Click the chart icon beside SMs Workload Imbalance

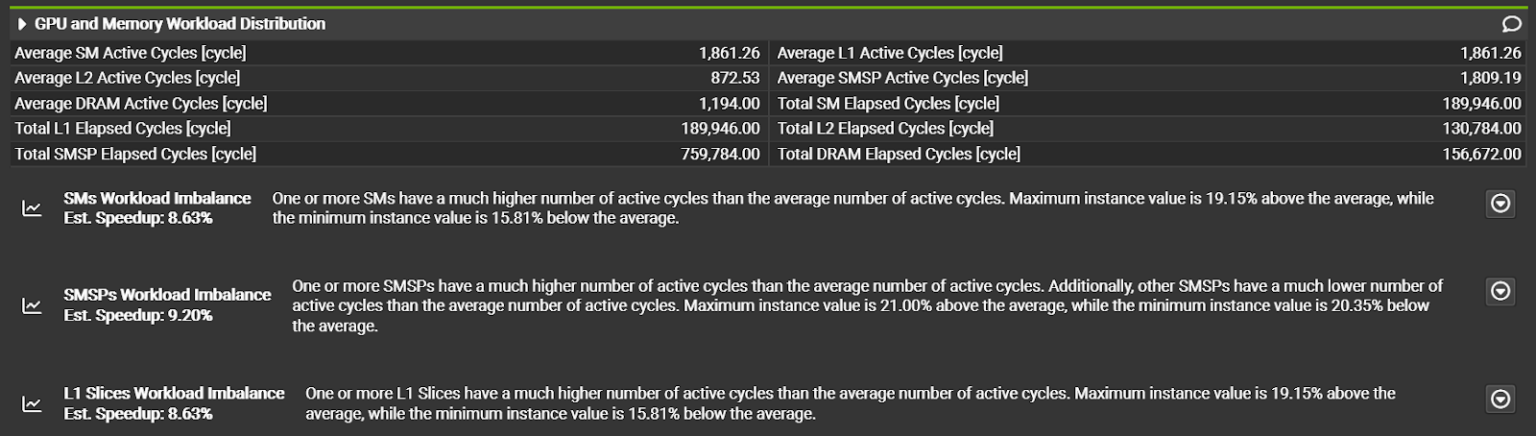pos(32,208)
